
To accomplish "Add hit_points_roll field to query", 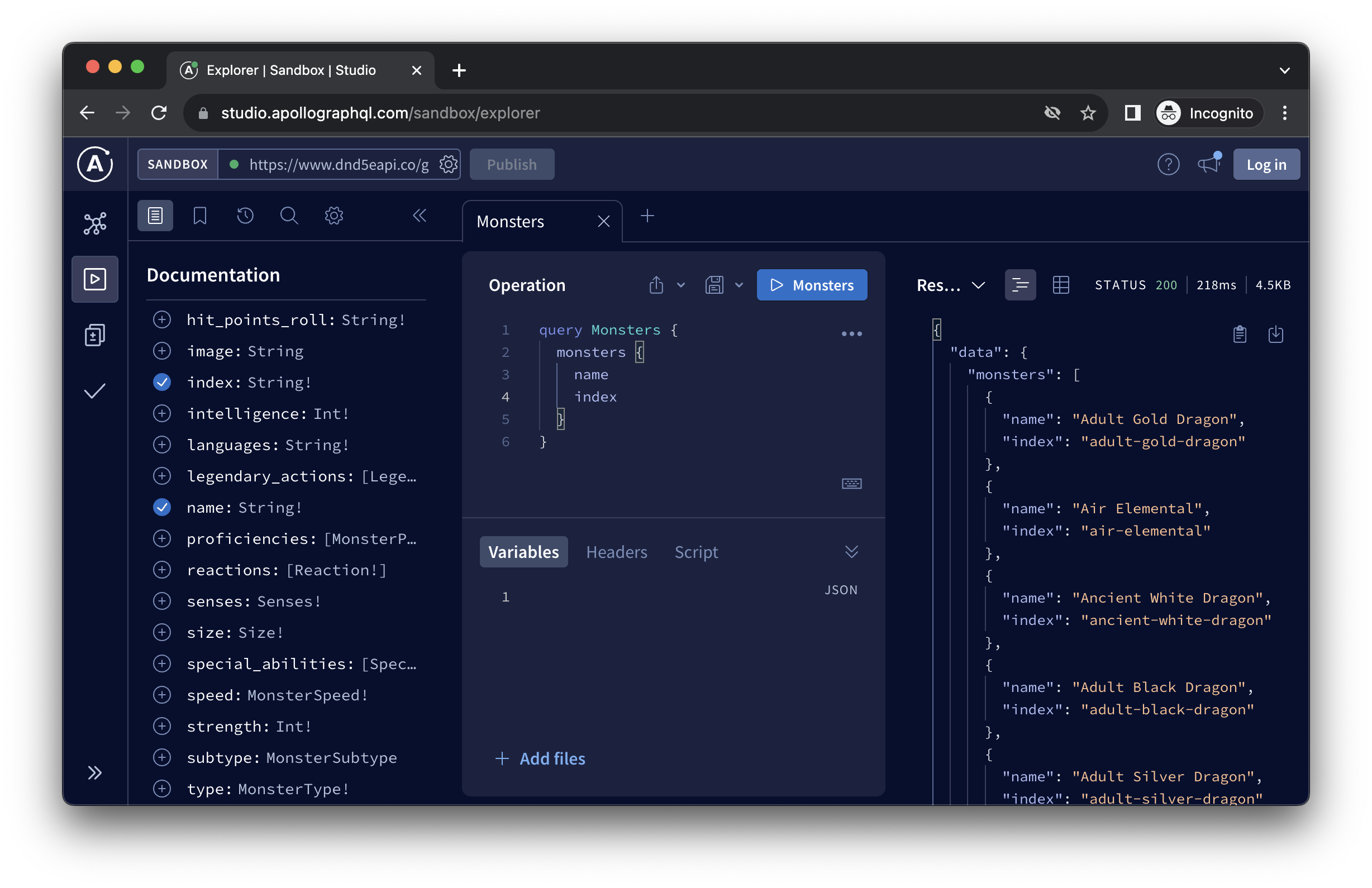I will coord(162,320).
